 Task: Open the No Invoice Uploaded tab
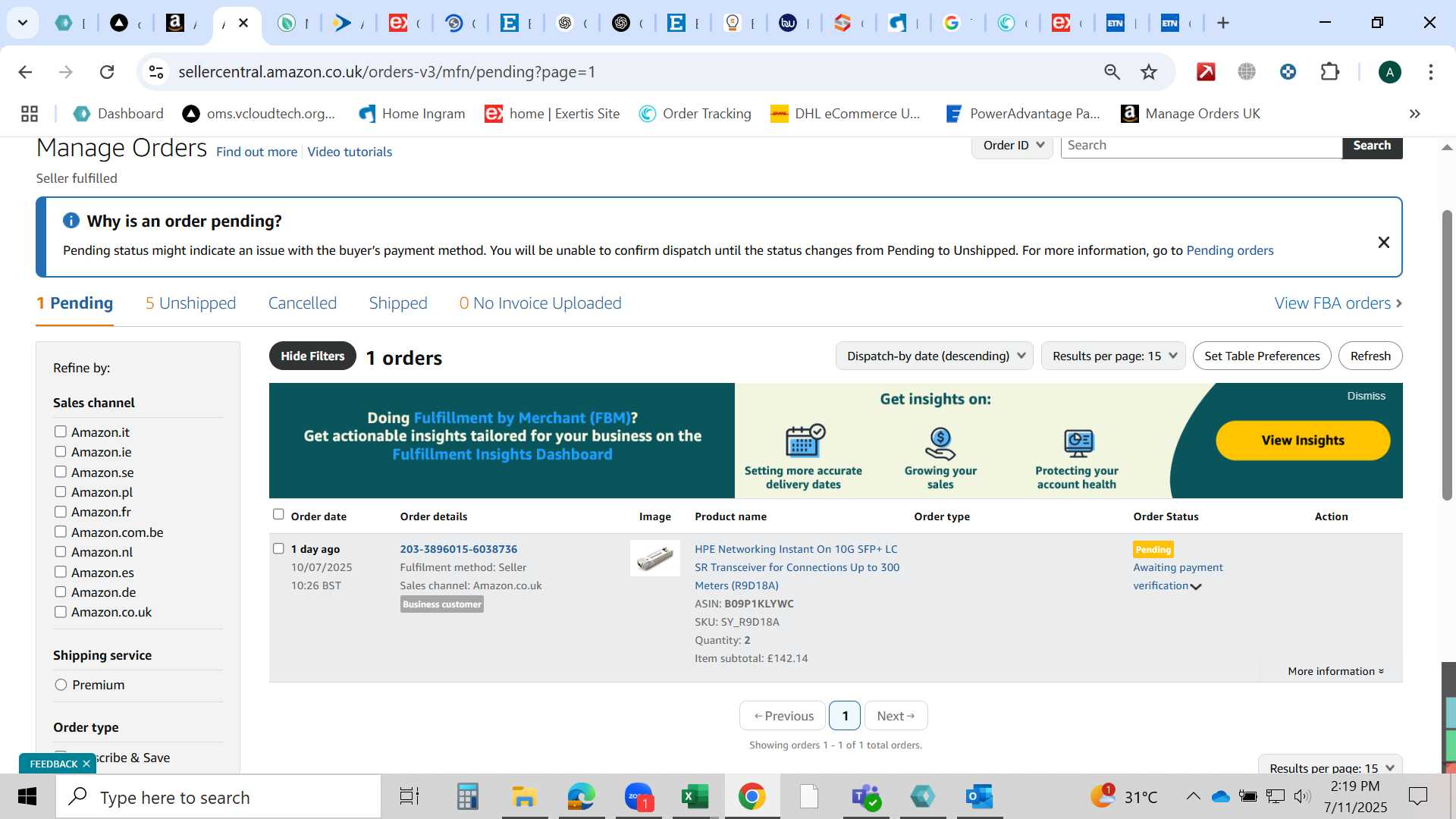point(540,303)
